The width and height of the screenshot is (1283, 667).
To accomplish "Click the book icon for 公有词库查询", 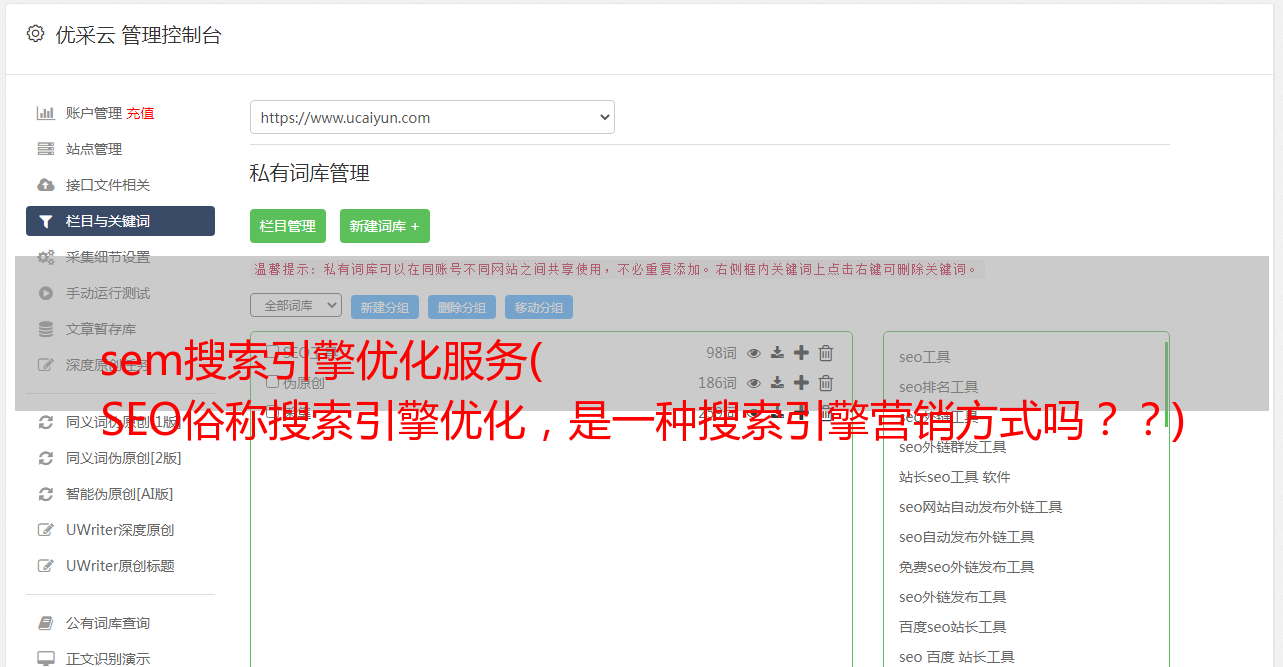I will (46, 623).
